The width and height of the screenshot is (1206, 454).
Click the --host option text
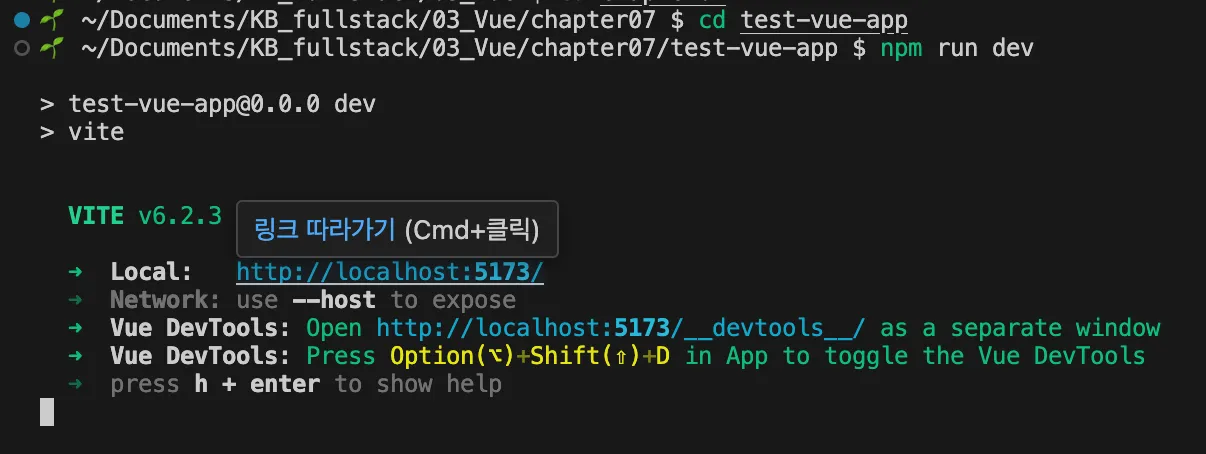pos(334,300)
